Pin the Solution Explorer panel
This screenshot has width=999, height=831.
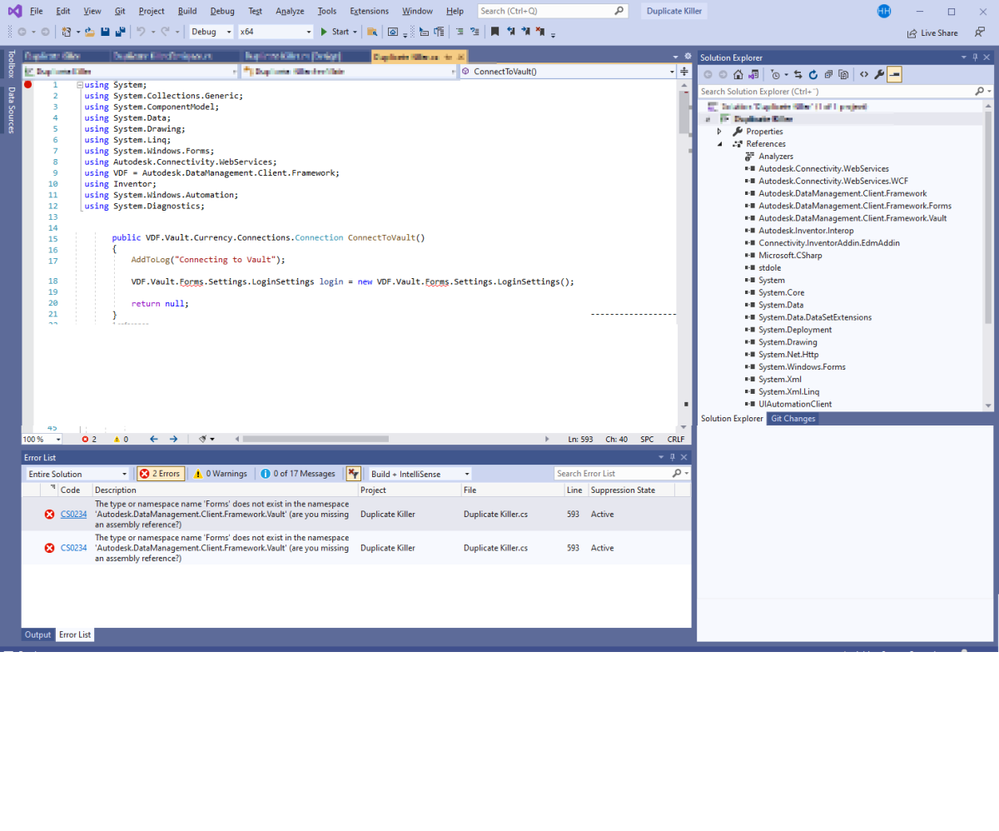[x=975, y=57]
